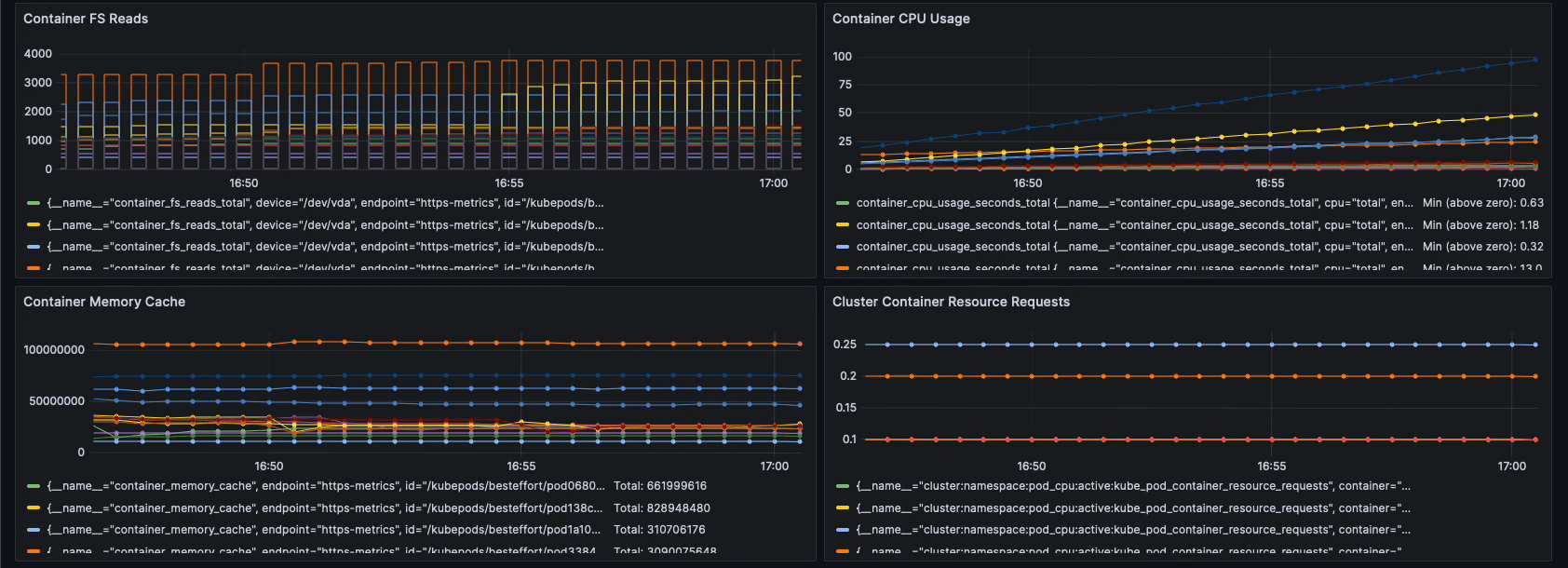Click the 100000000 y-axis label in Container Memory Cache
This screenshot has width=1568, height=568.
[54, 350]
